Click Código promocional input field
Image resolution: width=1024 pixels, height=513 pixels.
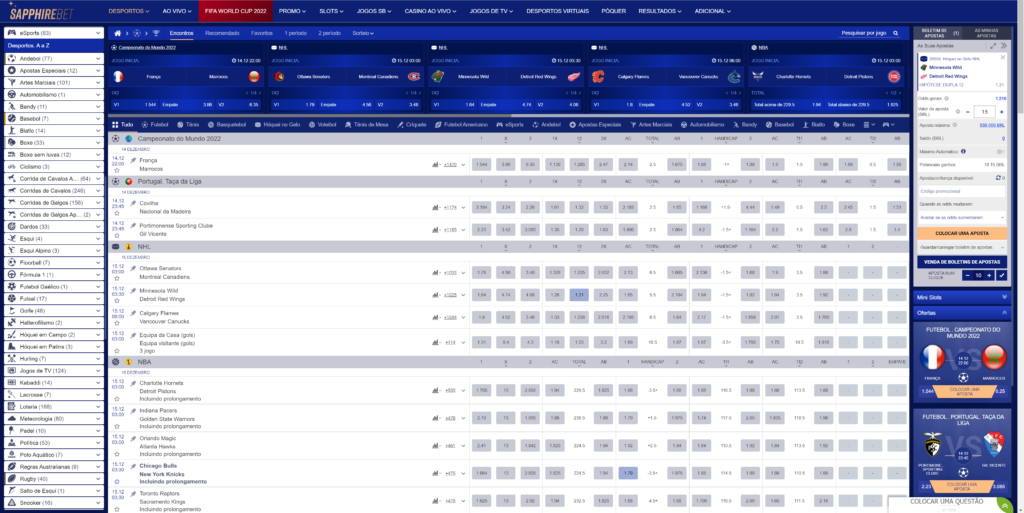pos(962,191)
